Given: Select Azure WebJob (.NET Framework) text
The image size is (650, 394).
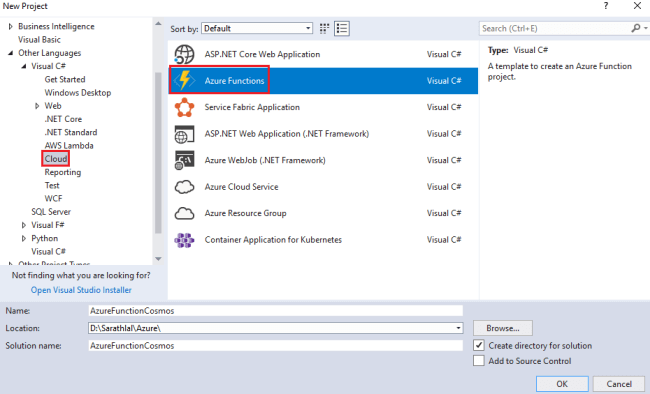Looking at the screenshot, I should tap(265, 161).
